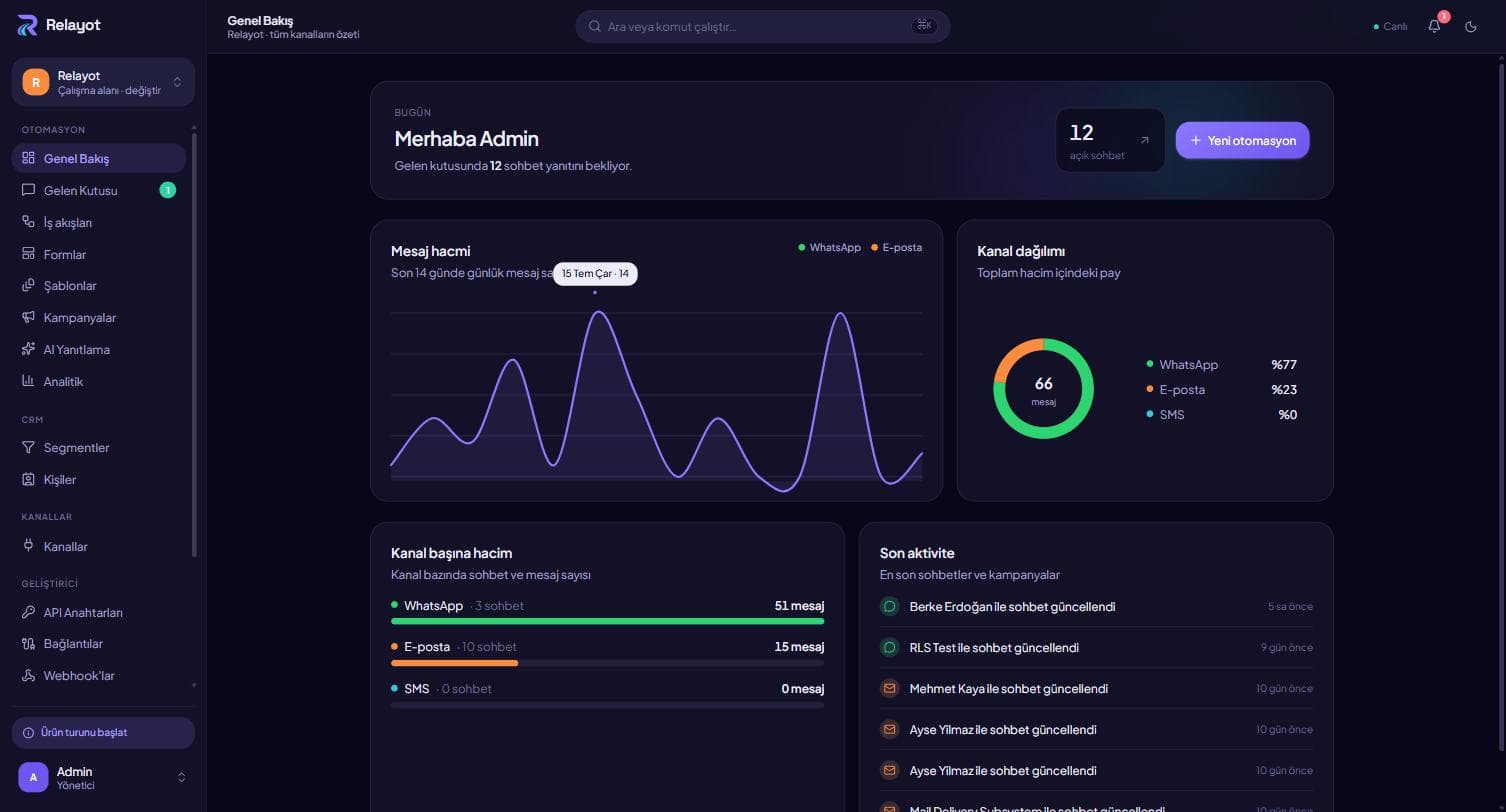Click the sidebar scrollbar

click(x=194, y=345)
